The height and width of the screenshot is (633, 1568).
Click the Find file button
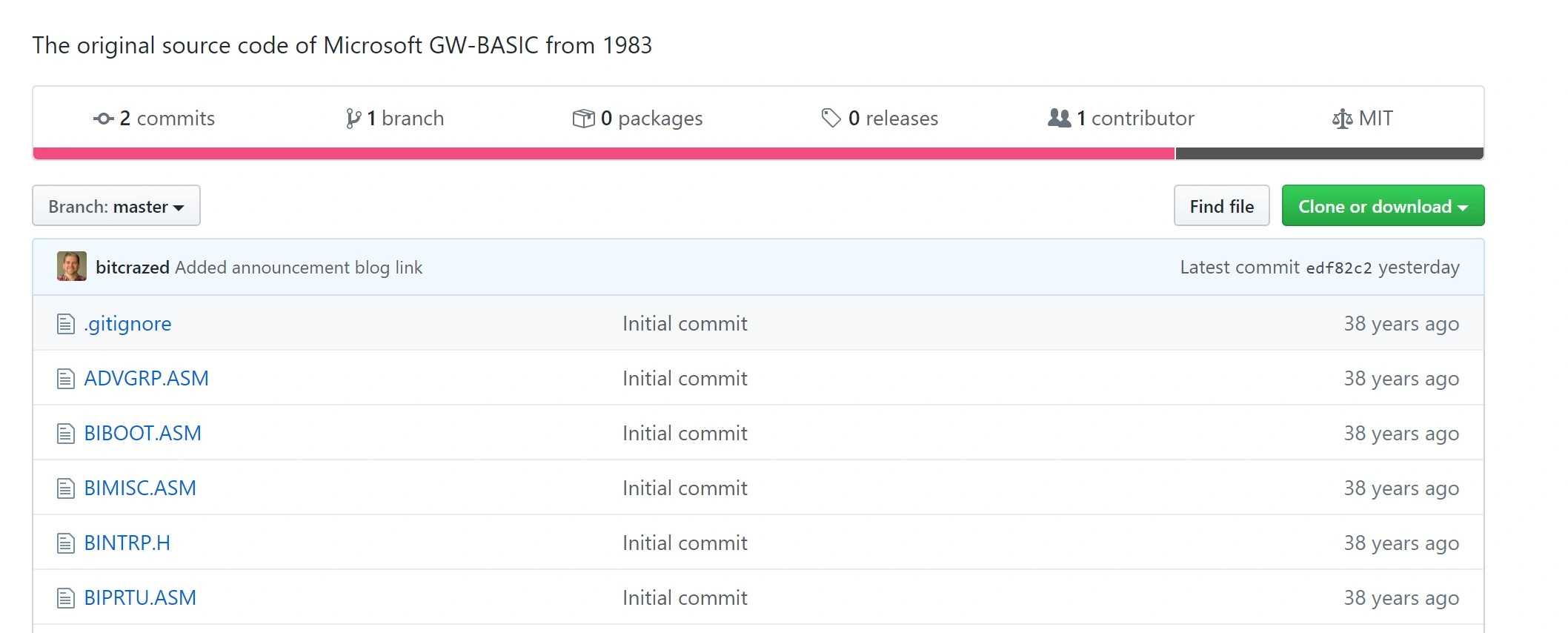(1222, 205)
